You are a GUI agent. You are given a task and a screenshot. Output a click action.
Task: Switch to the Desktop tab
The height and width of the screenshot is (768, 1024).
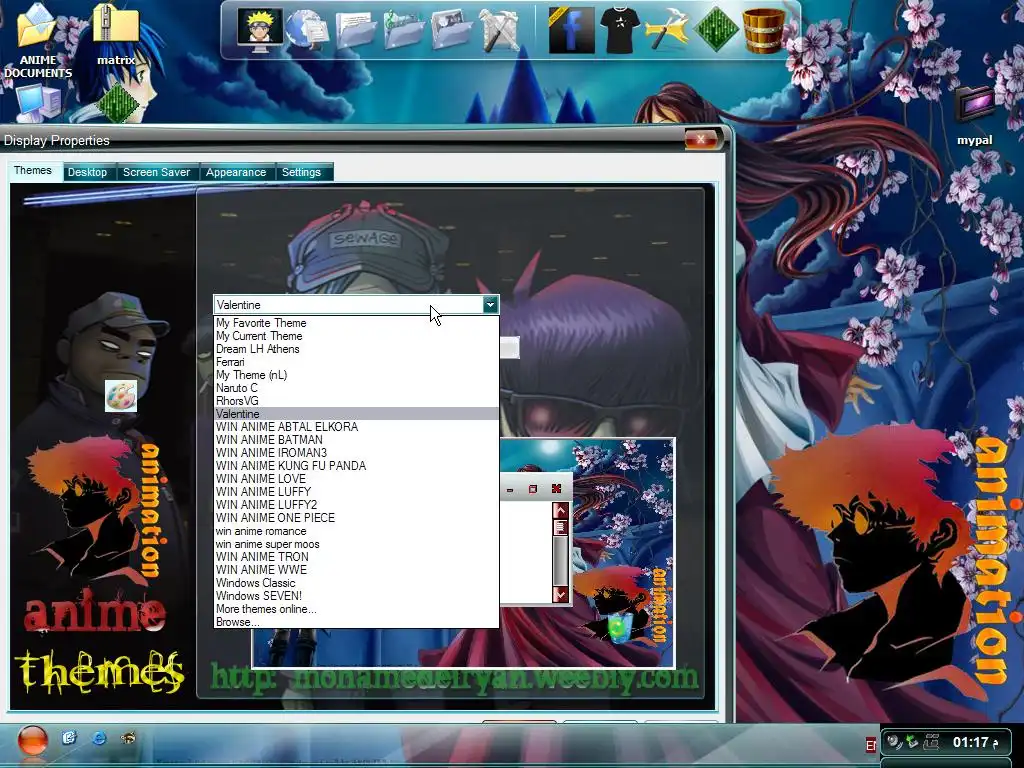coord(88,172)
